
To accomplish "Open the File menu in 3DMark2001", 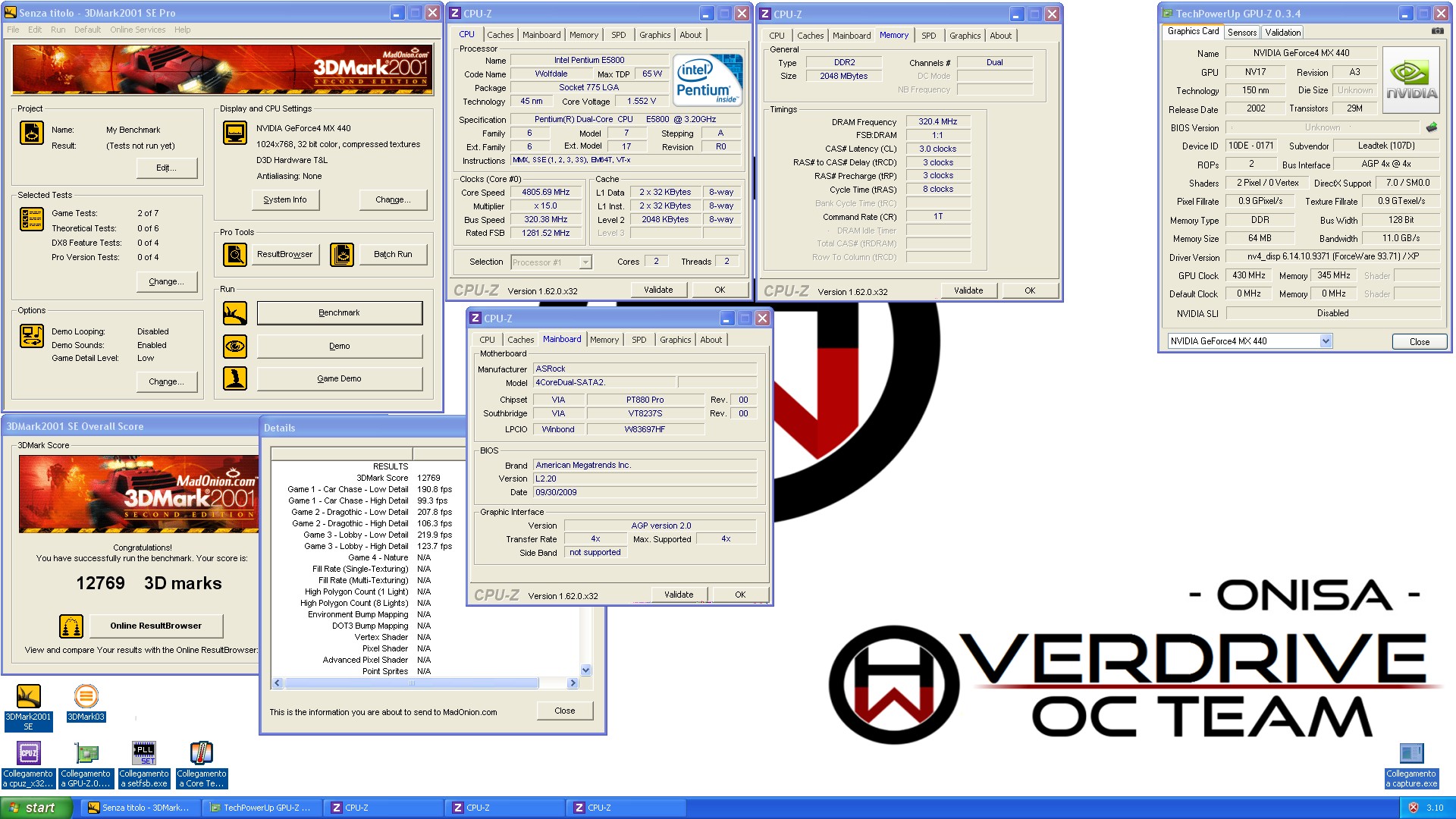I will tap(13, 30).
